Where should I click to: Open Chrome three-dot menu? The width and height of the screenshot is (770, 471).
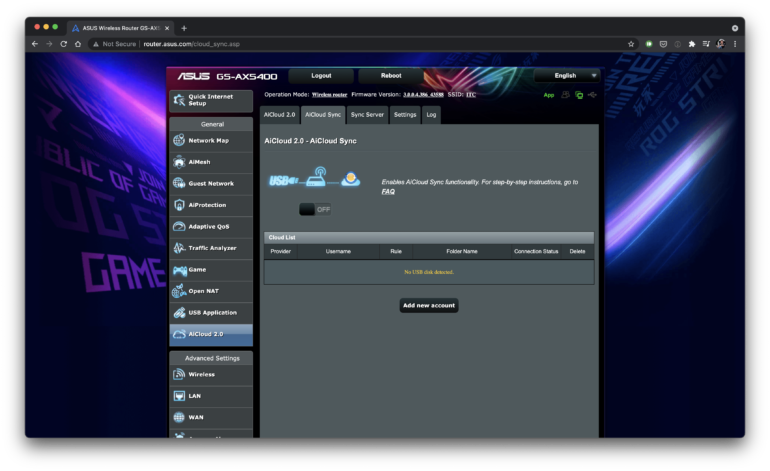[735, 44]
